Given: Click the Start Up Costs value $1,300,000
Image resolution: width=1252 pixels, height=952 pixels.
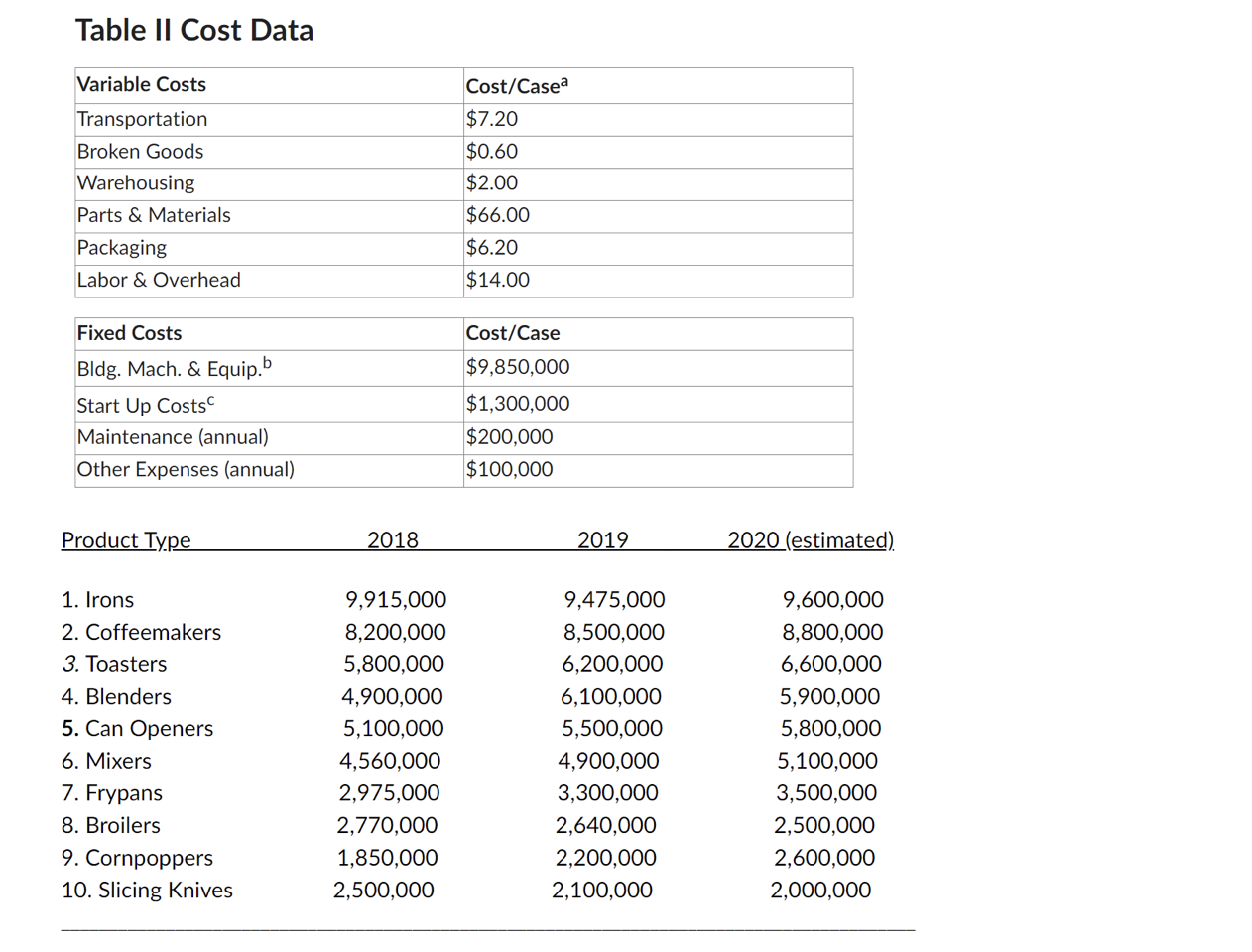Looking at the screenshot, I should [517, 403].
